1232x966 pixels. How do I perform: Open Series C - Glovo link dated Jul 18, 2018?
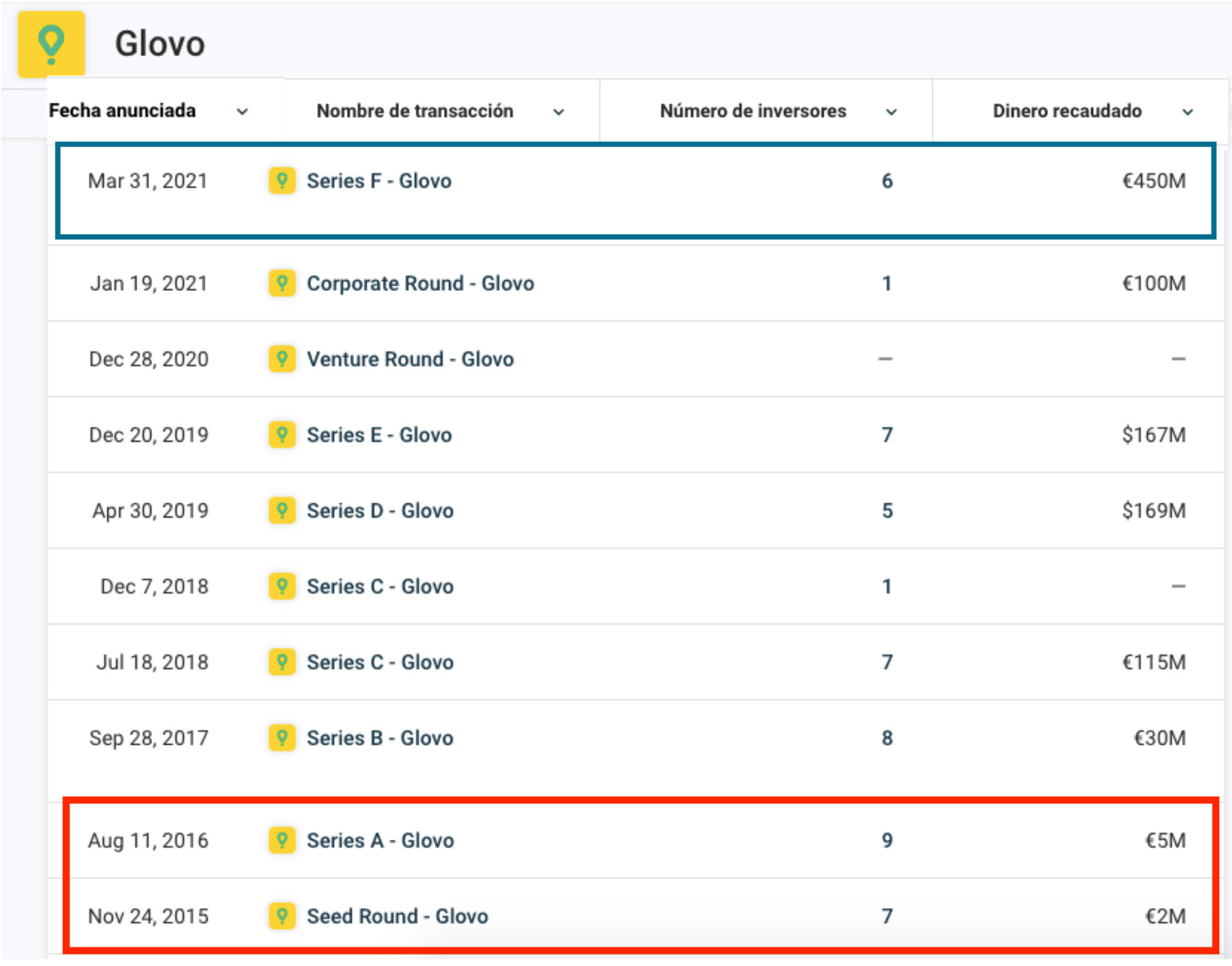point(380,662)
